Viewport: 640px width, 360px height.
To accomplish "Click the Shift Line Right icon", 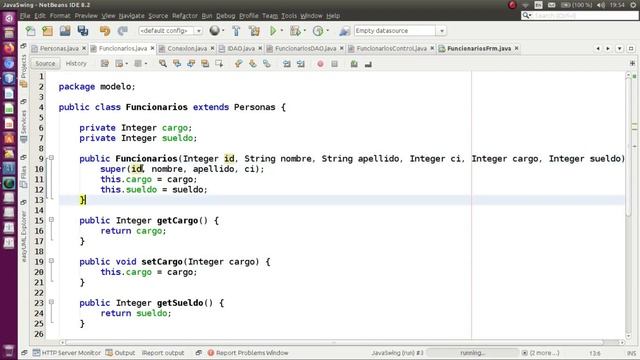I will pyautogui.click(x=301, y=64).
